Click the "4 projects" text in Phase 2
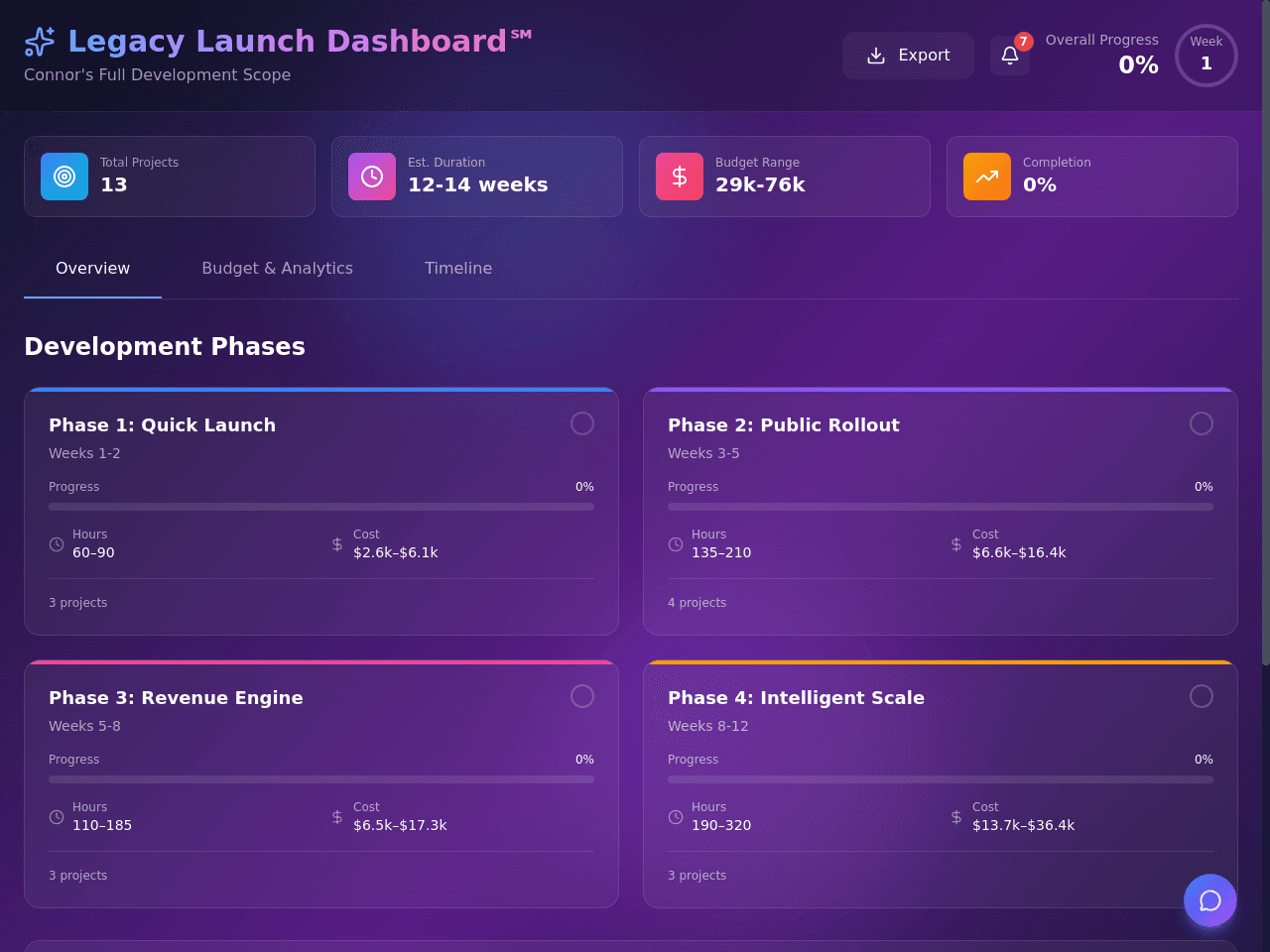This screenshot has width=1270, height=952. (x=697, y=603)
